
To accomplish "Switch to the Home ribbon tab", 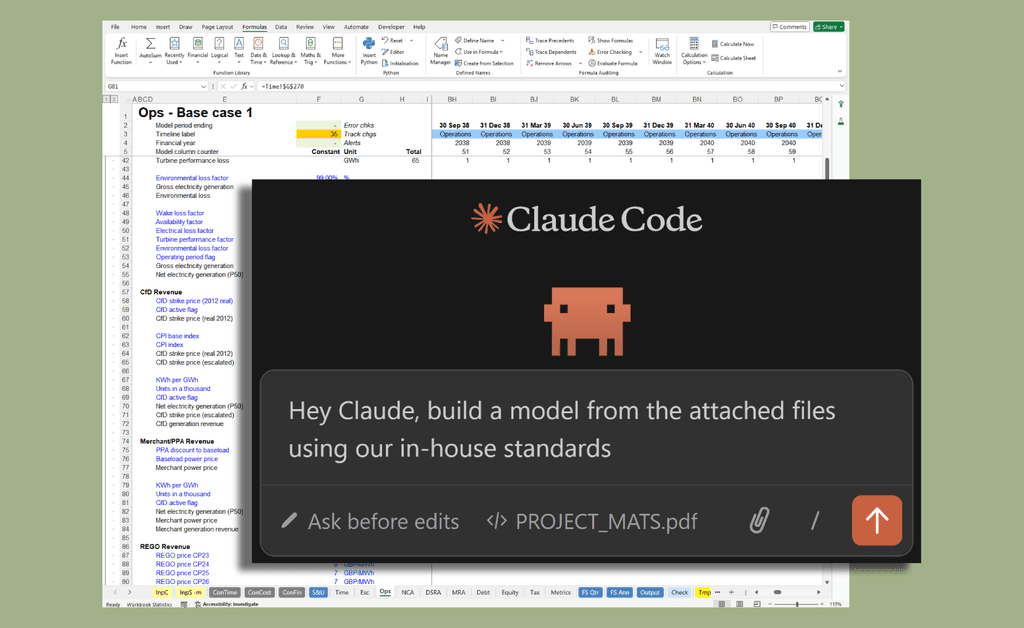I will pyautogui.click(x=138, y=27).
